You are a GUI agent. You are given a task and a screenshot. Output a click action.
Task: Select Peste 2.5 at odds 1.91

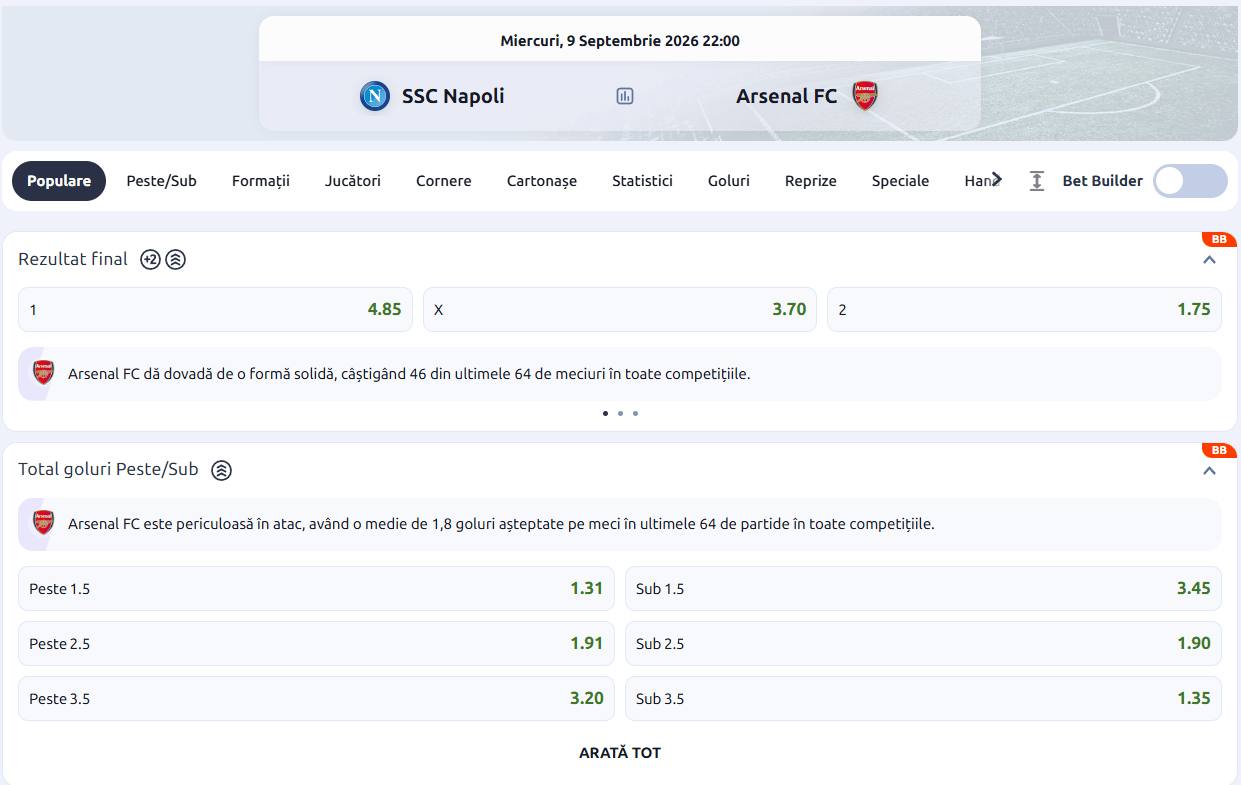[x=316, y=643]
